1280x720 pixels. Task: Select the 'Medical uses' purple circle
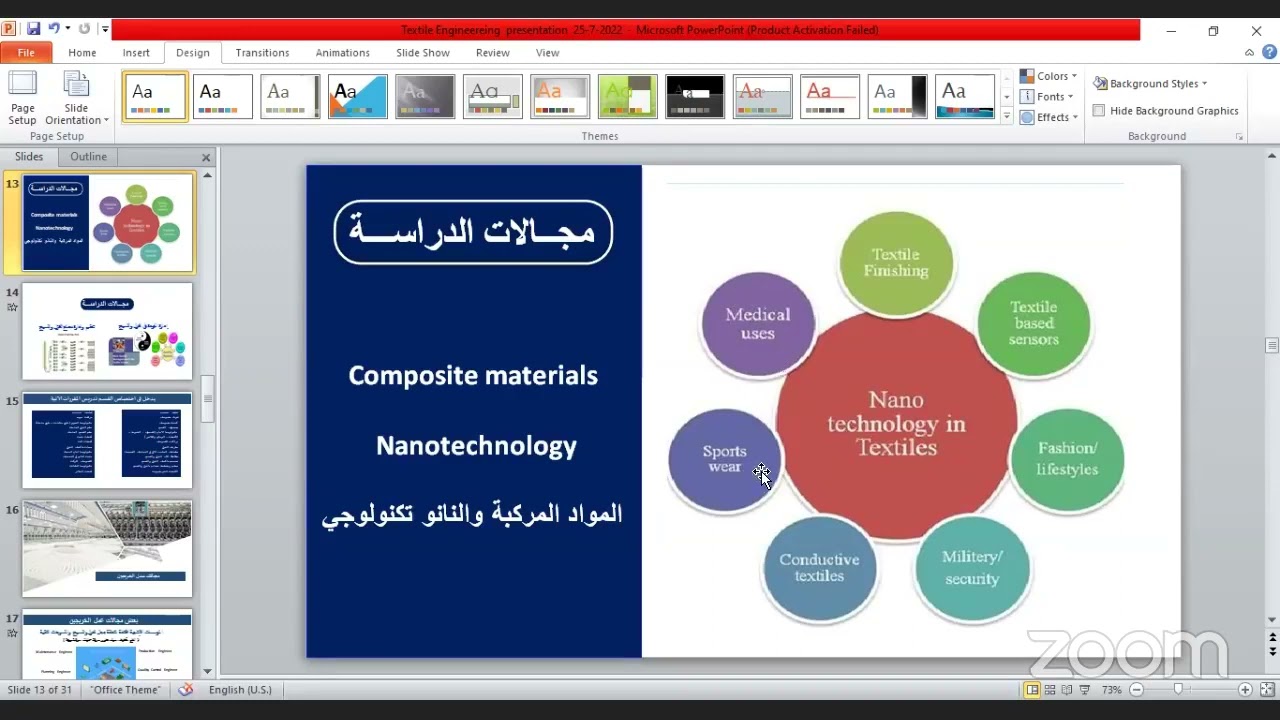click(758, 323)
